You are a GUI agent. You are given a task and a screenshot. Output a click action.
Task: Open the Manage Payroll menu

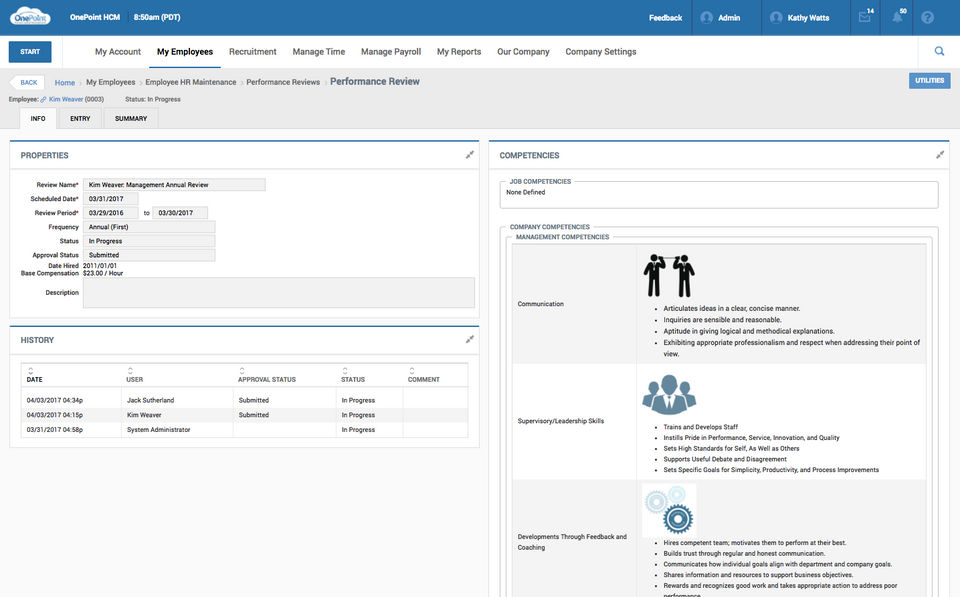click(390, 52)
